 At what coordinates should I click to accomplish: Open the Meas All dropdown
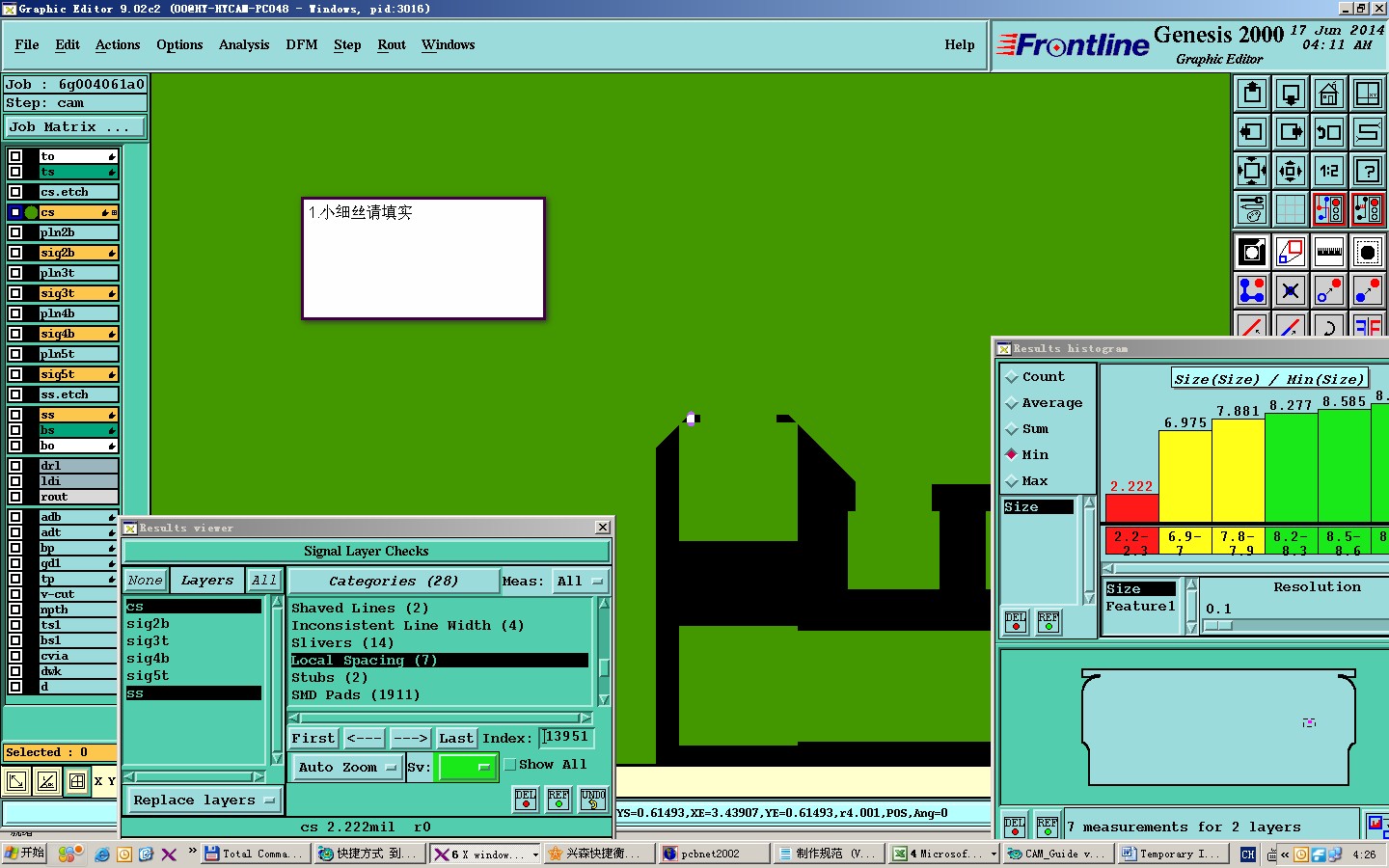click(579, 582)
